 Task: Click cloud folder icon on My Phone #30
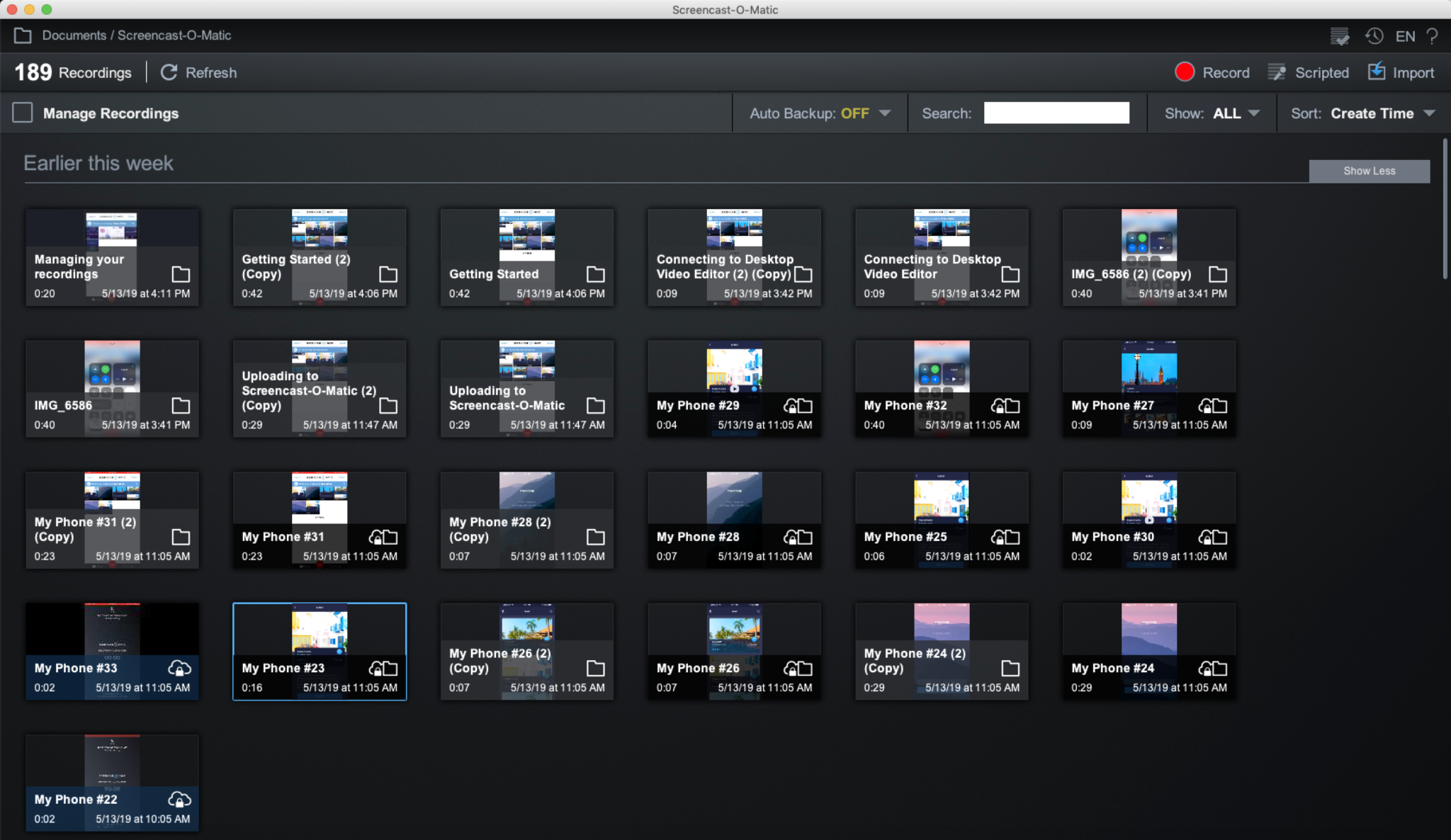point(1213,537)
